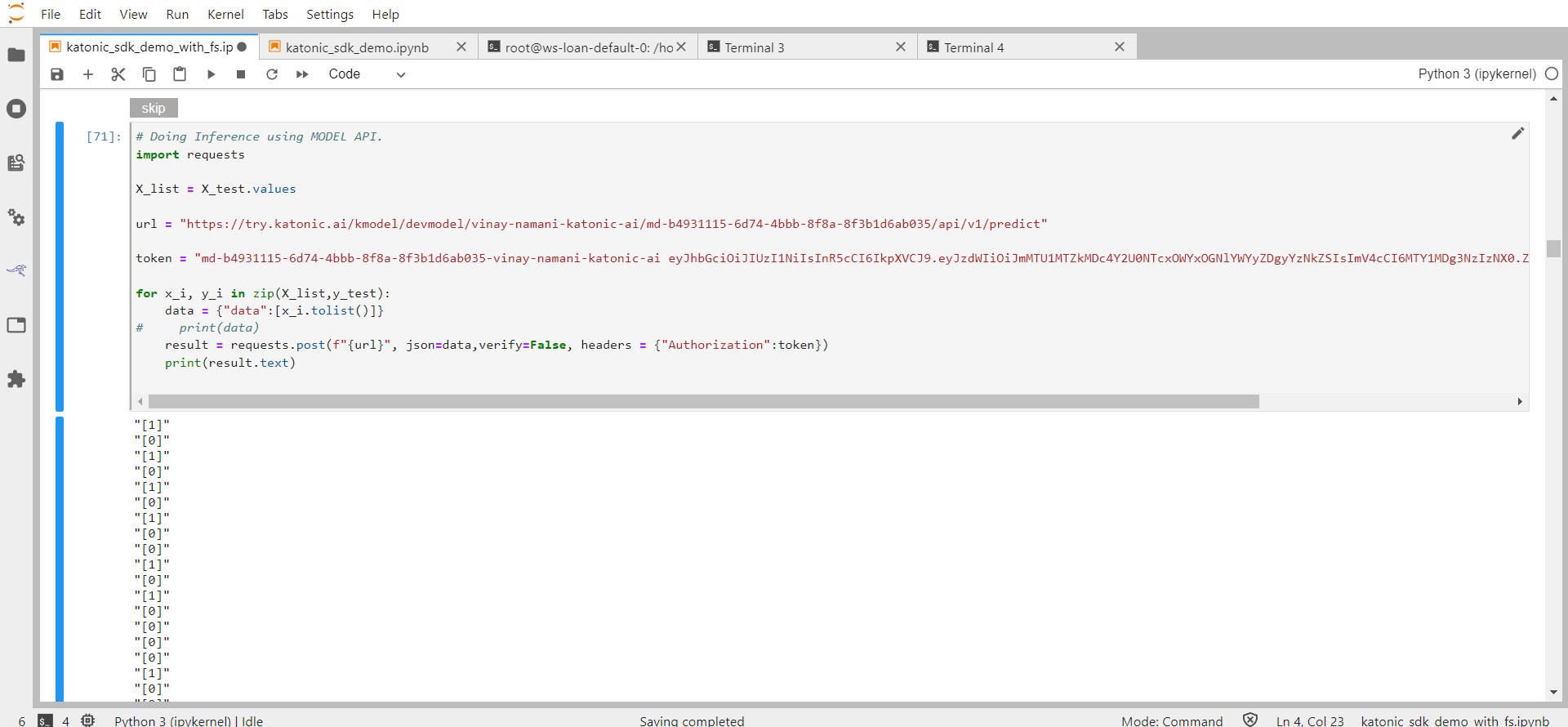1568x727 pixels.
Task: Open the File Browser sidebar panel
Action: pos(16,55)
